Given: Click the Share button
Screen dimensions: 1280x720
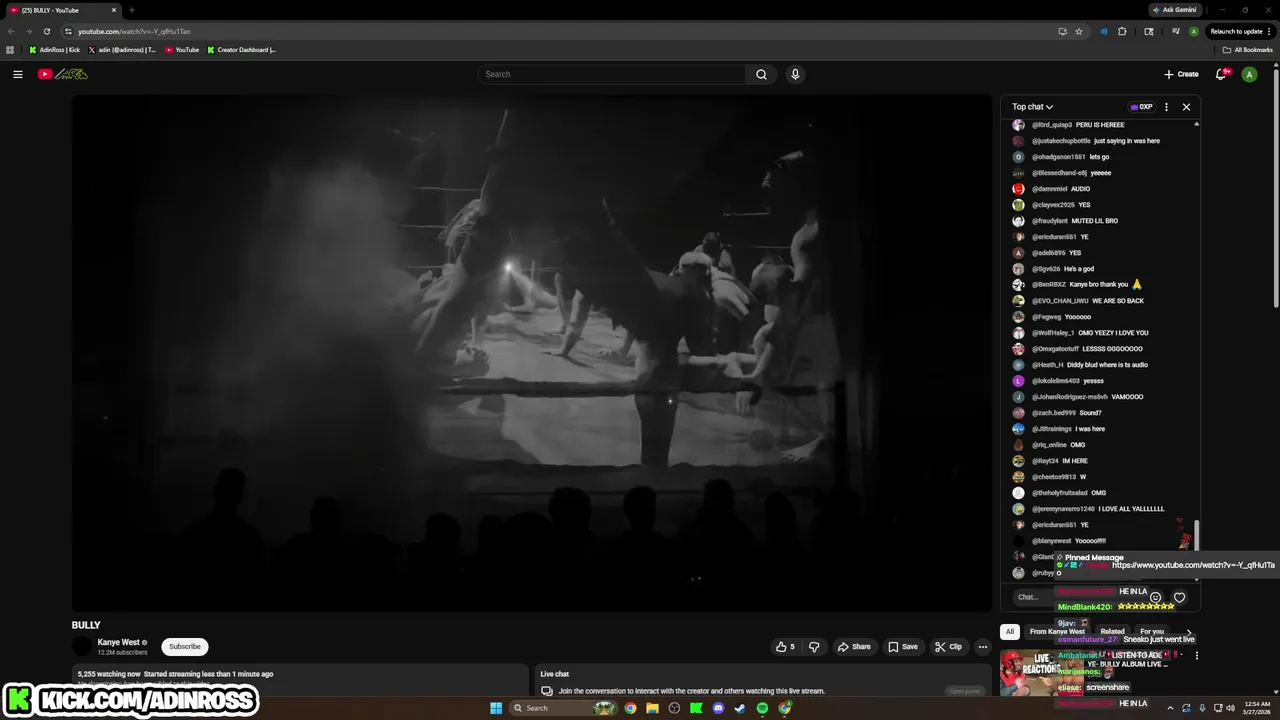Looking at the screenshot, I should coord(853,647).
